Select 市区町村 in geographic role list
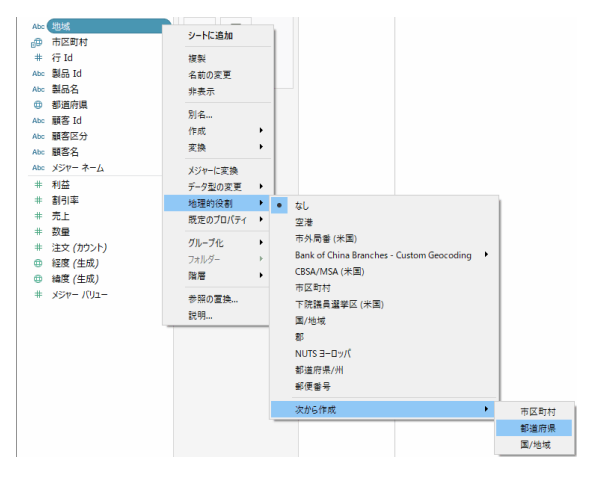602x478 pixels. click(x=313, y=288)
